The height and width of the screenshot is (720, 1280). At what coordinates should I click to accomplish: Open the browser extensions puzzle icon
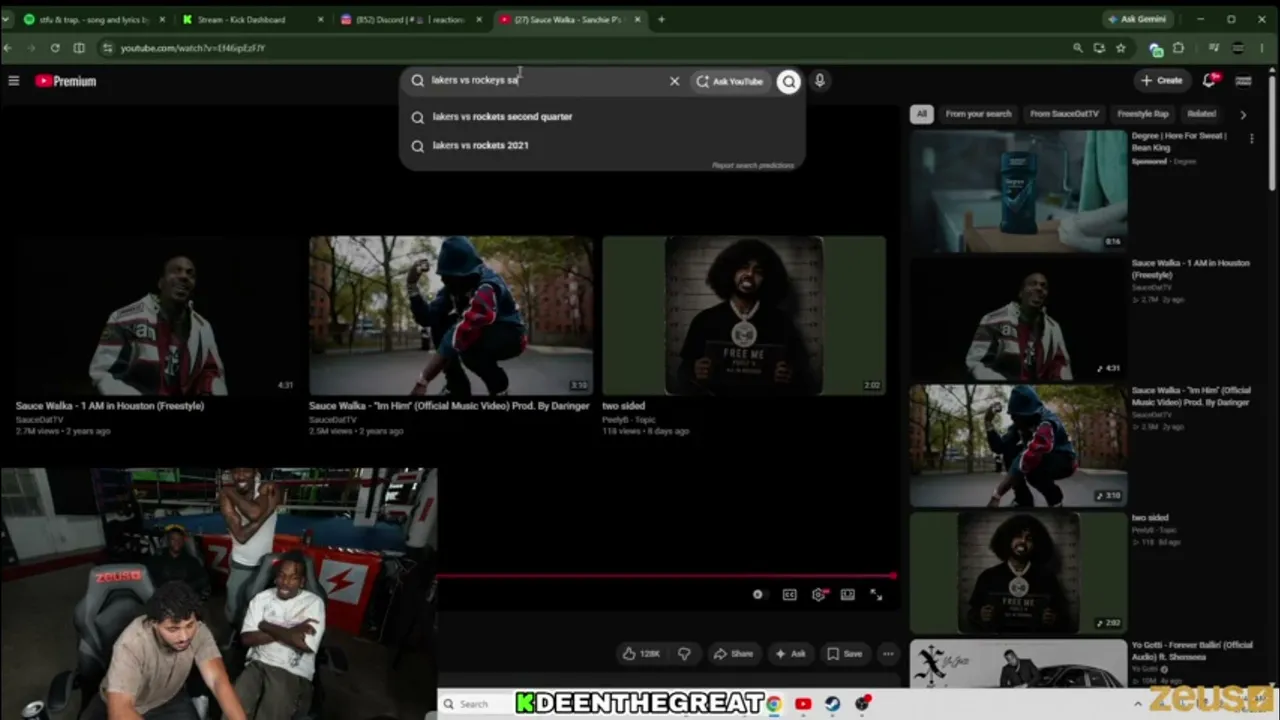(1179, 48)
